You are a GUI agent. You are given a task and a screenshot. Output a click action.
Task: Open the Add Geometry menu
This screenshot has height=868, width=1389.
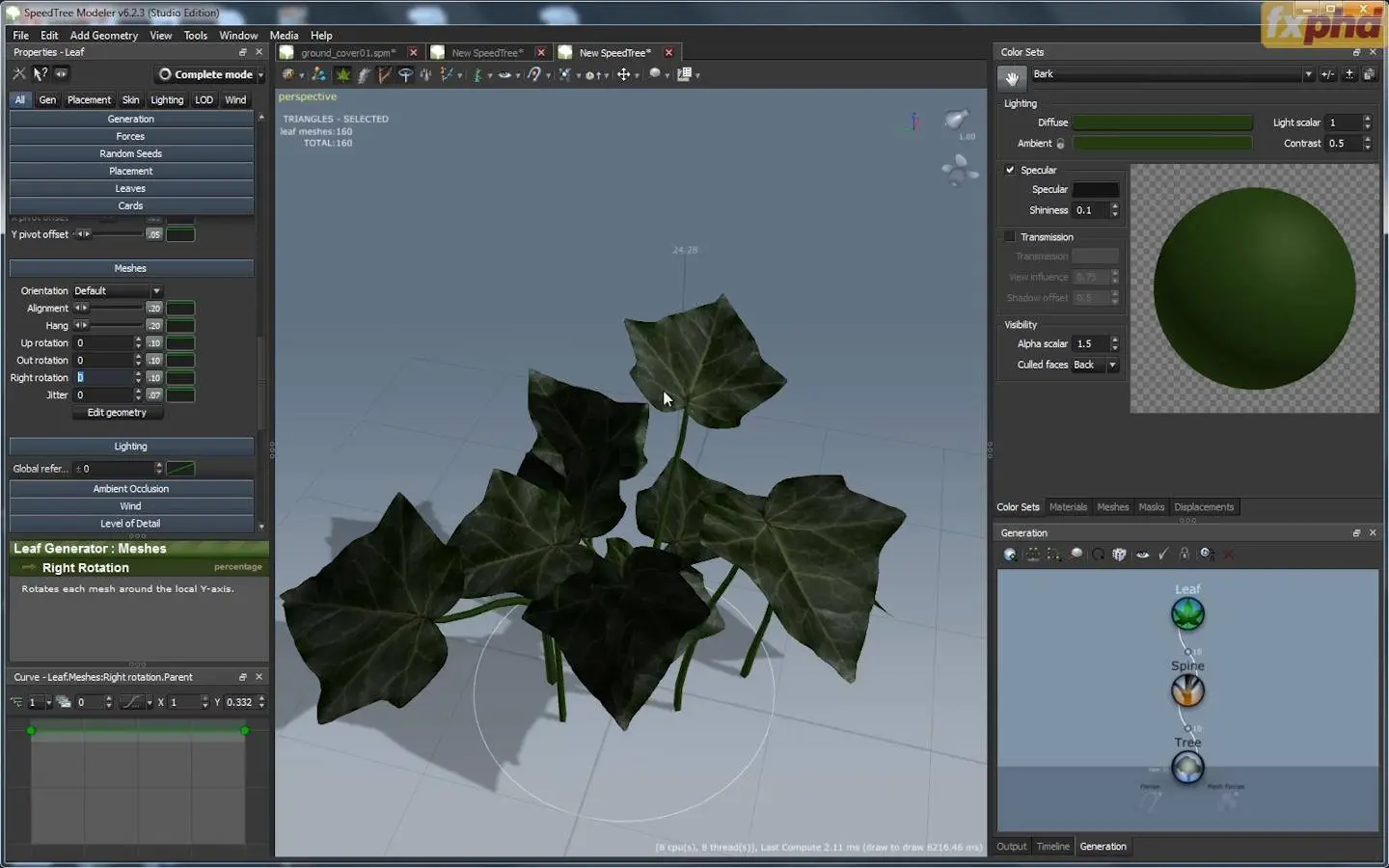coord(103,36)
